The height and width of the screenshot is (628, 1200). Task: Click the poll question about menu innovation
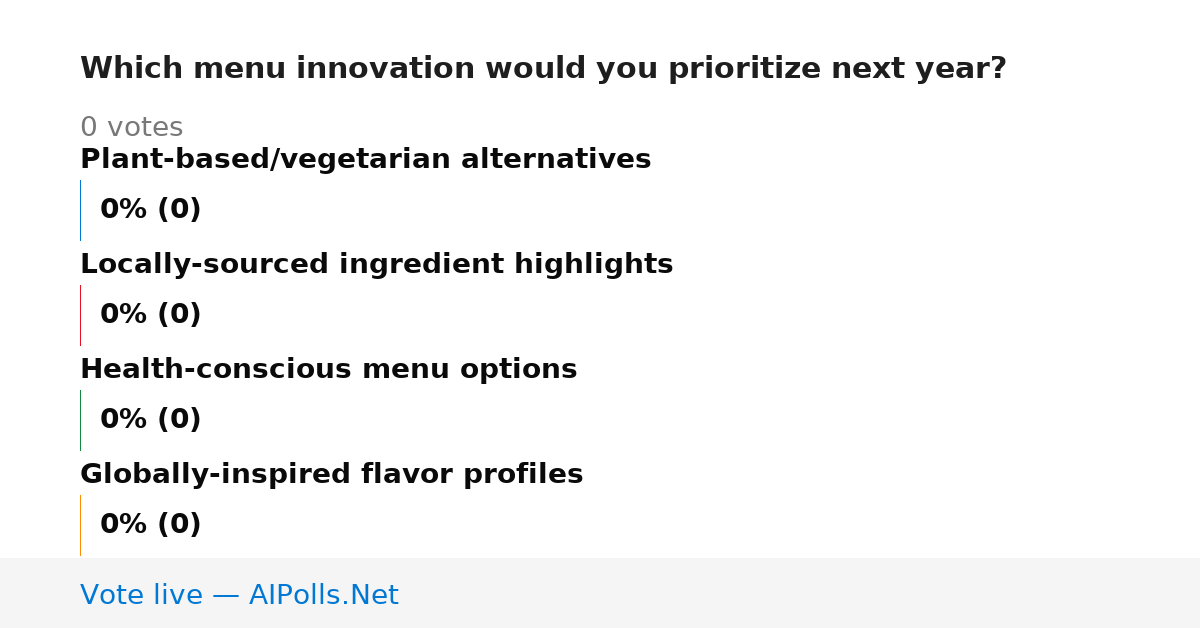543,69
